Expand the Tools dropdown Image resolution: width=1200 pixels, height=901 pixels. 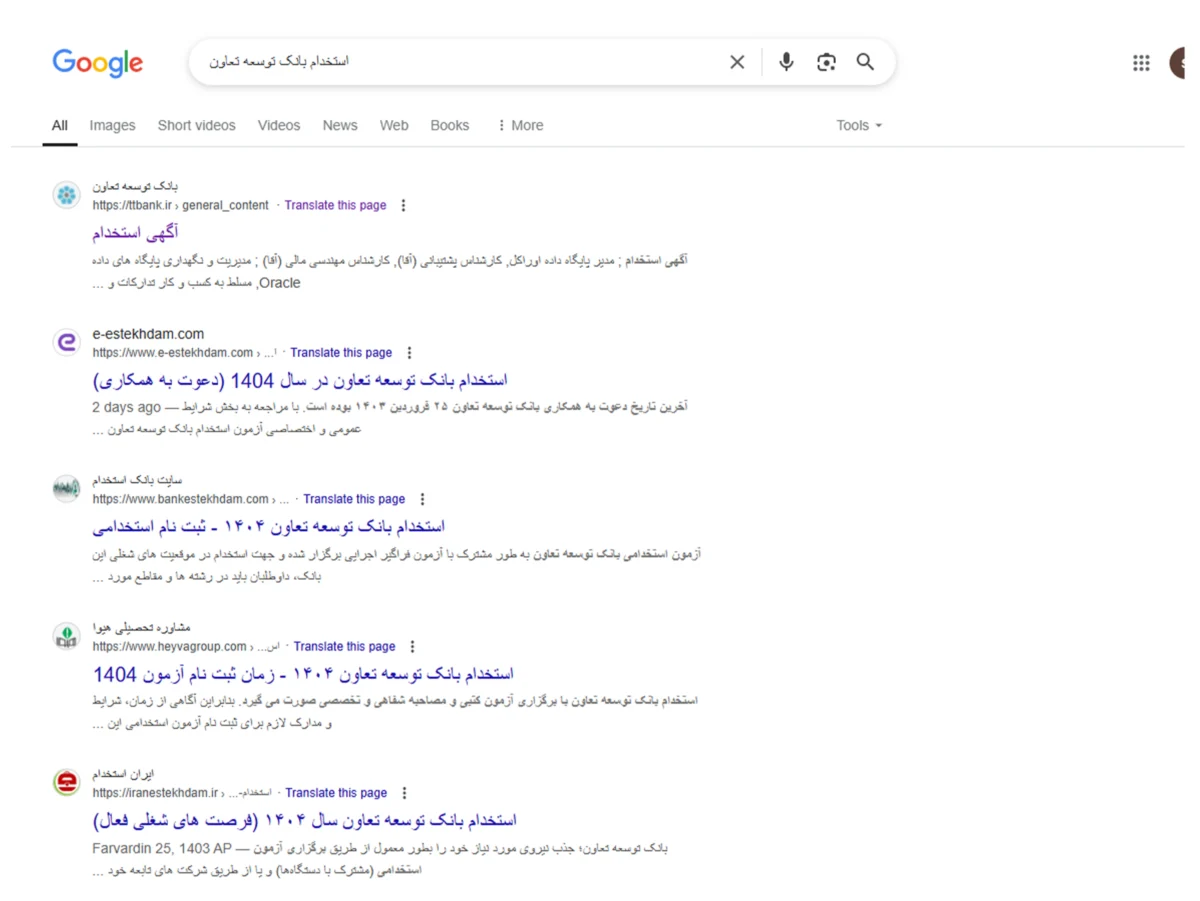859,125
